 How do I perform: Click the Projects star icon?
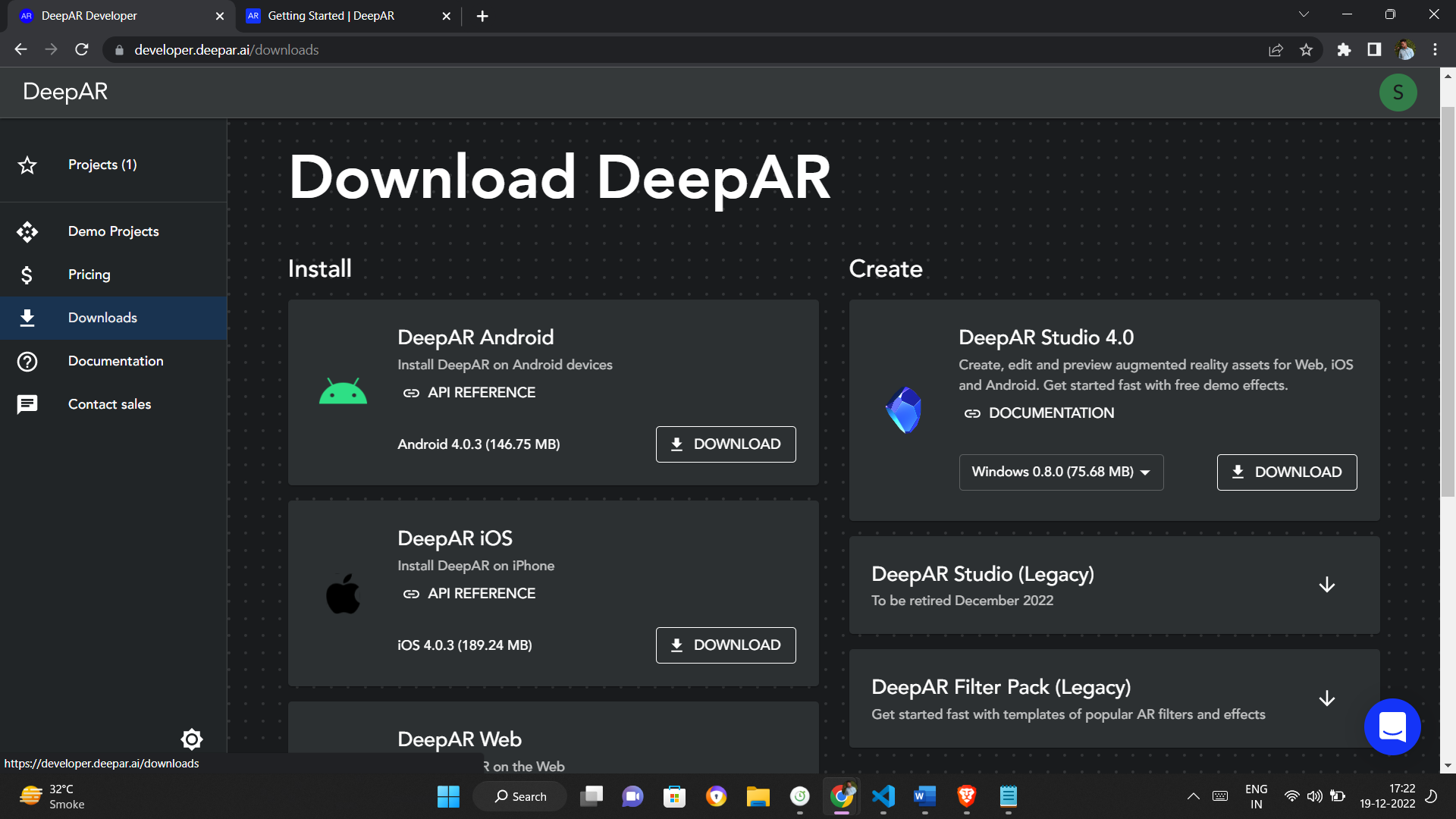click(x=27, y=165)
